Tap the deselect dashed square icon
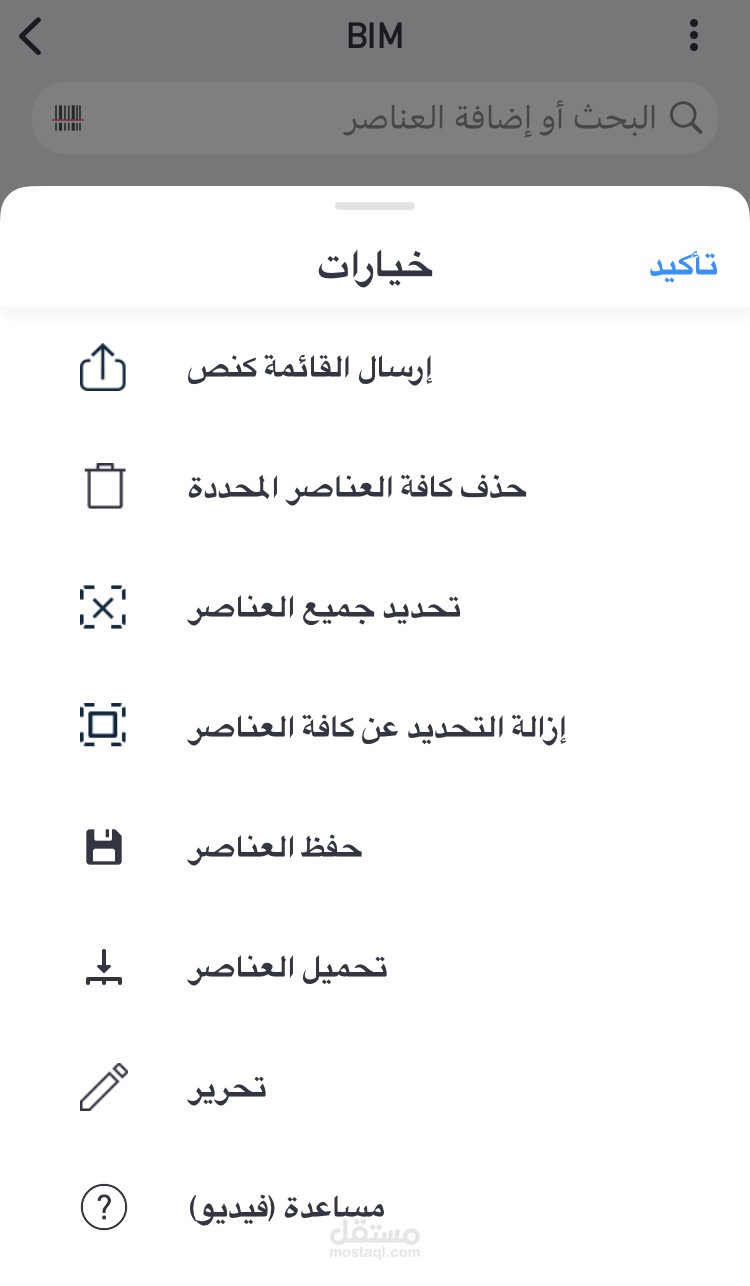The width and height of the screenshot is (750, 1286). point(103,726)
